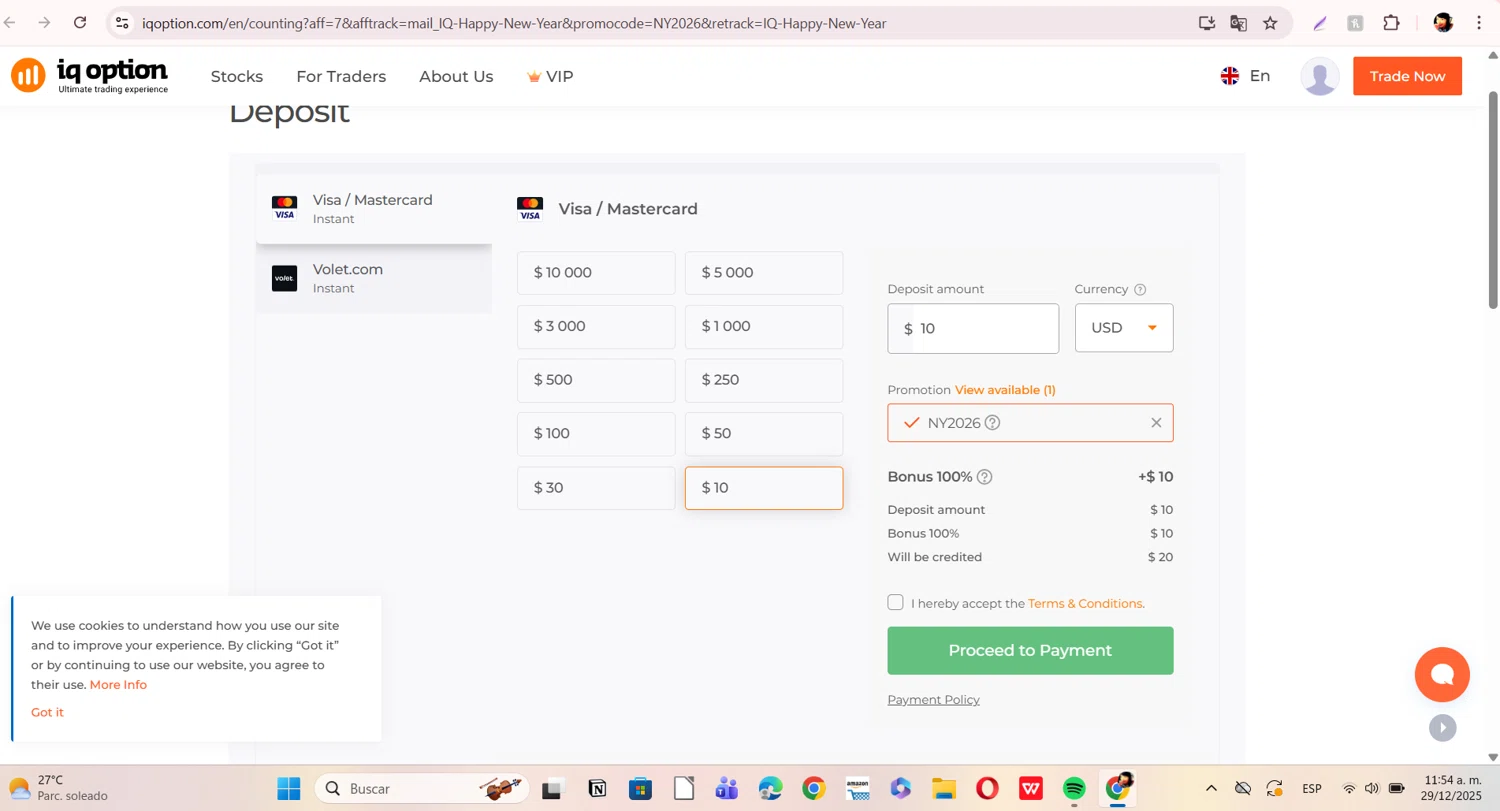Open the Windows Start menu
The image size is (1500, 811).
[x=289, y=789]
